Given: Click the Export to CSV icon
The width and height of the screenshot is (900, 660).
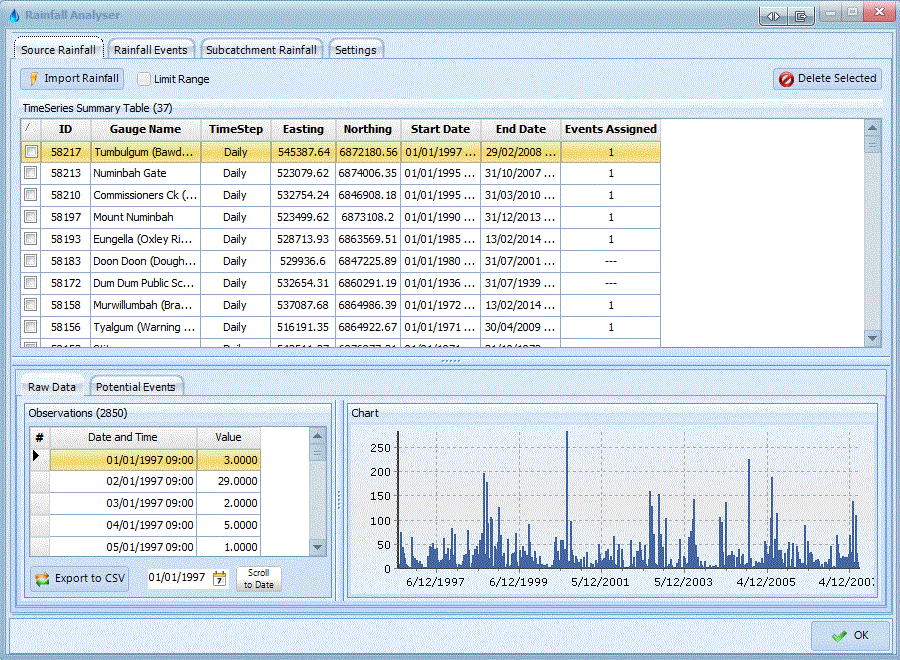Looking at the screenshot, I should point(42,578).
